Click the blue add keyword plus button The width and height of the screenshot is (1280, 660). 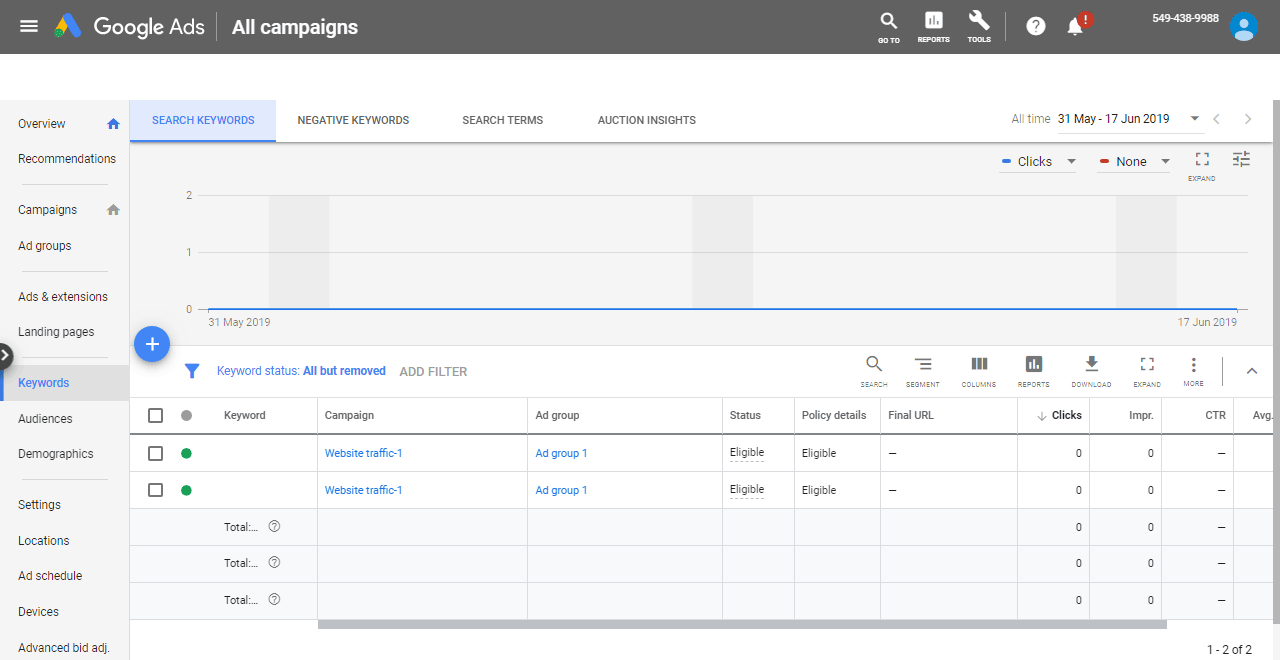tap(152, 344)
